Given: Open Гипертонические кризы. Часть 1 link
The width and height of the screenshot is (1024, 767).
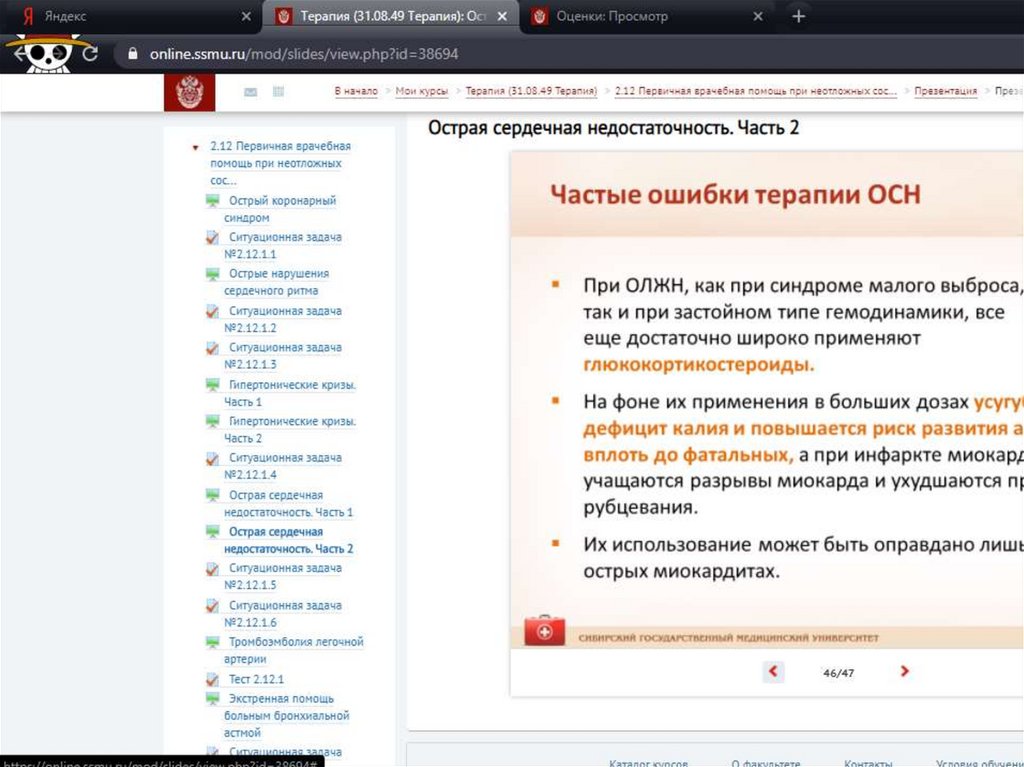Looking at the screenshot, I should (x=290, y=393).
